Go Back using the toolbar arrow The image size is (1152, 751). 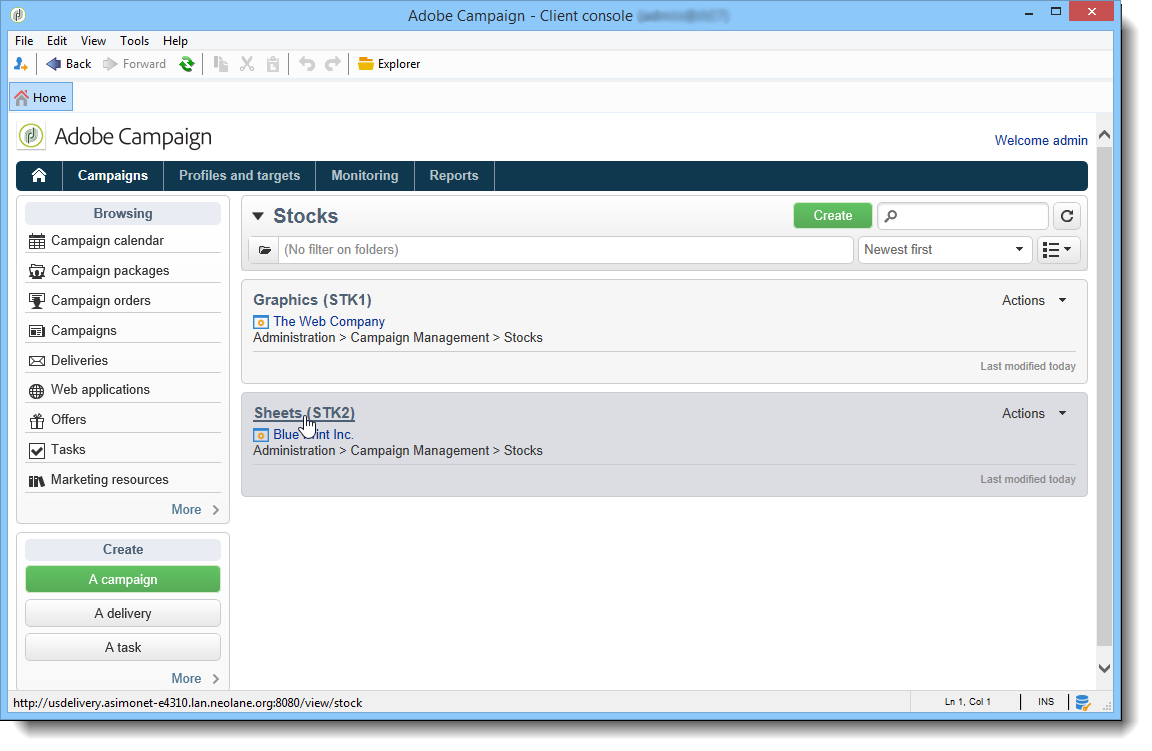point(68,64)
